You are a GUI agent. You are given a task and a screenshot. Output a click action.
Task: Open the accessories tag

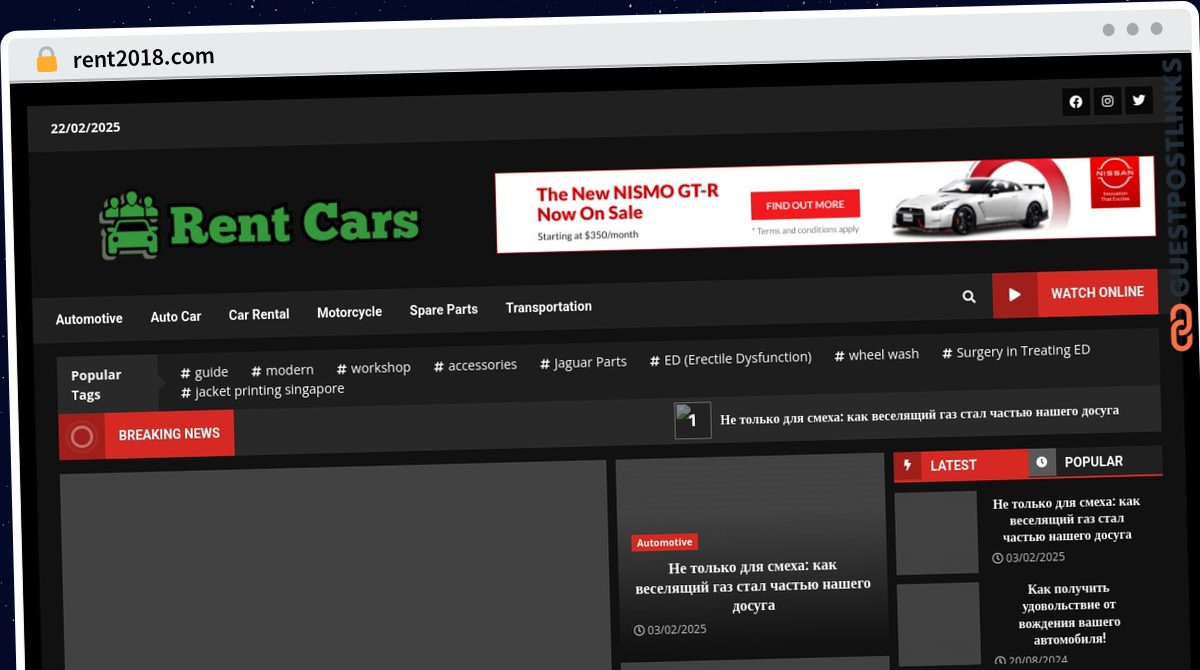(475, 365)
